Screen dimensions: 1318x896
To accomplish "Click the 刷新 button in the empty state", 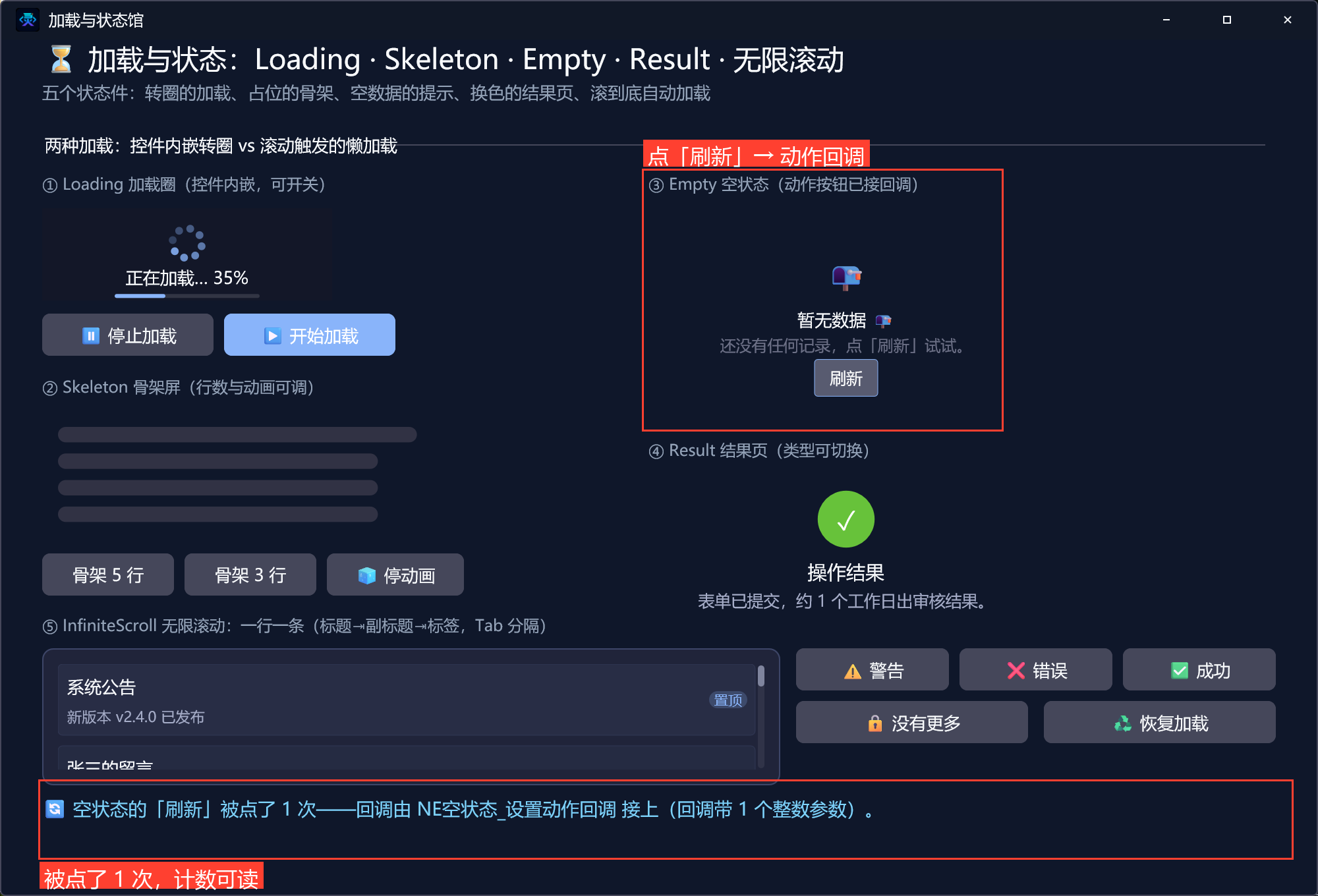I will 845,378.
